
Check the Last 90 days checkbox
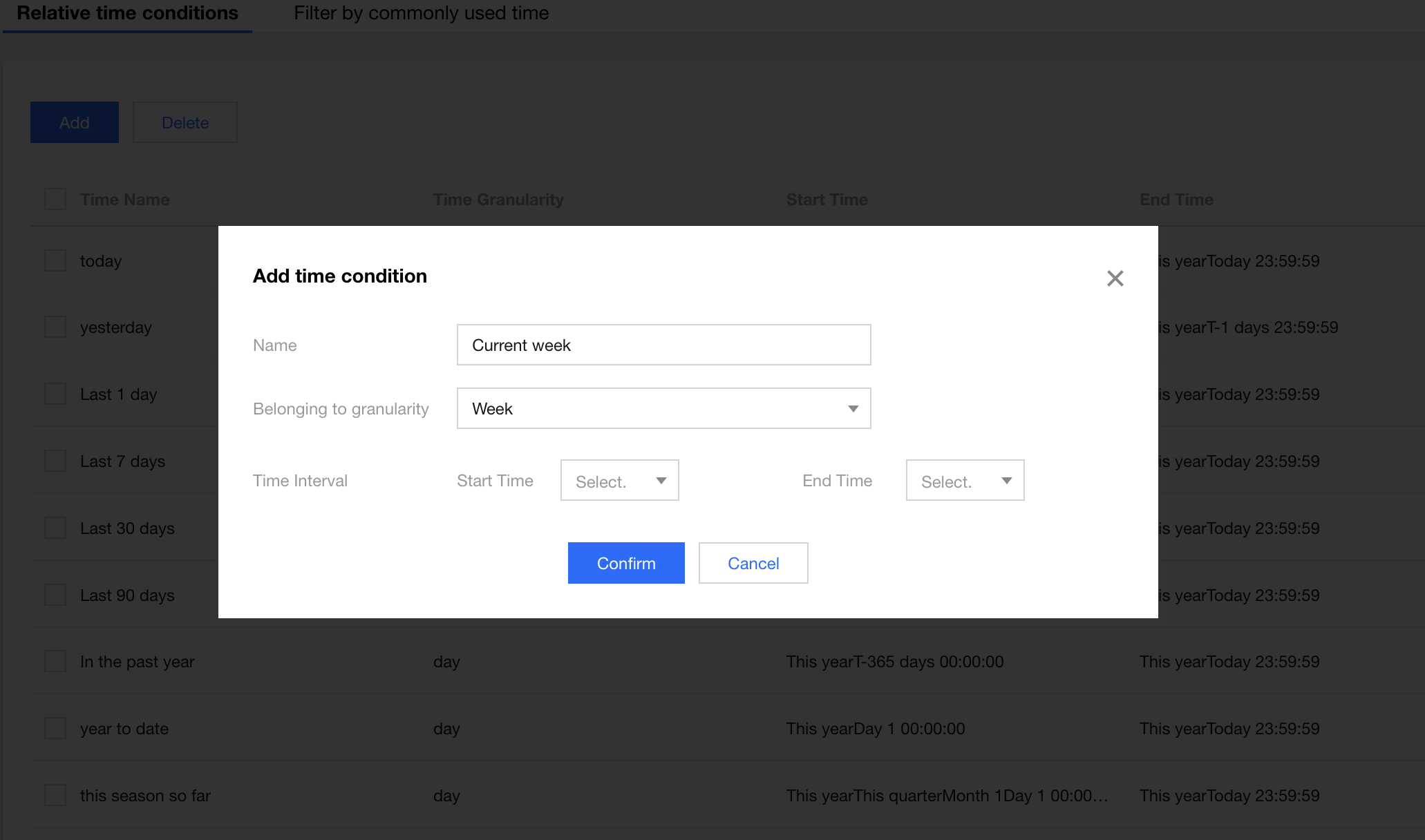(55, 595)
